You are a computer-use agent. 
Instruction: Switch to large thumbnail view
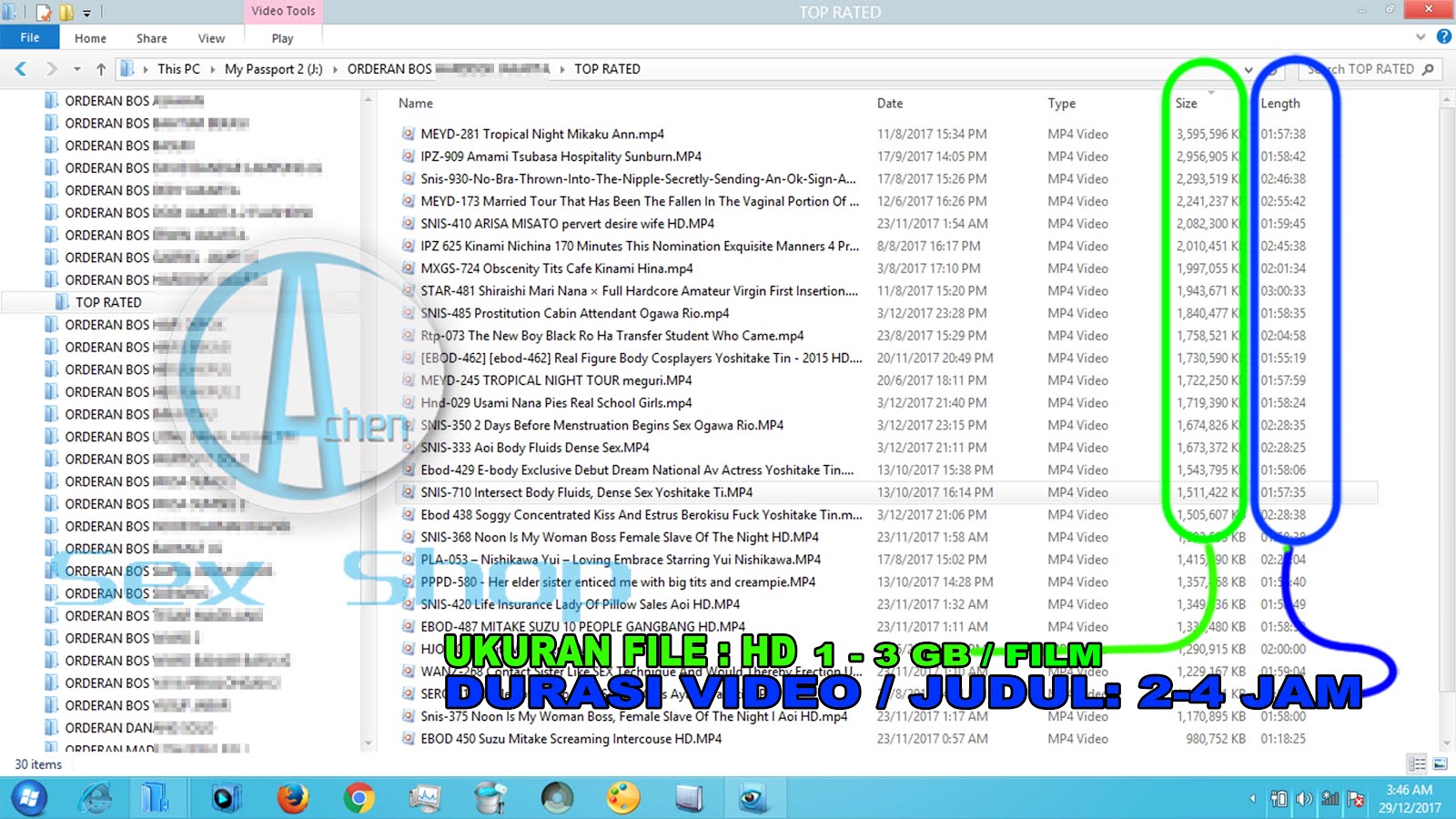(x=1439, y=764)
